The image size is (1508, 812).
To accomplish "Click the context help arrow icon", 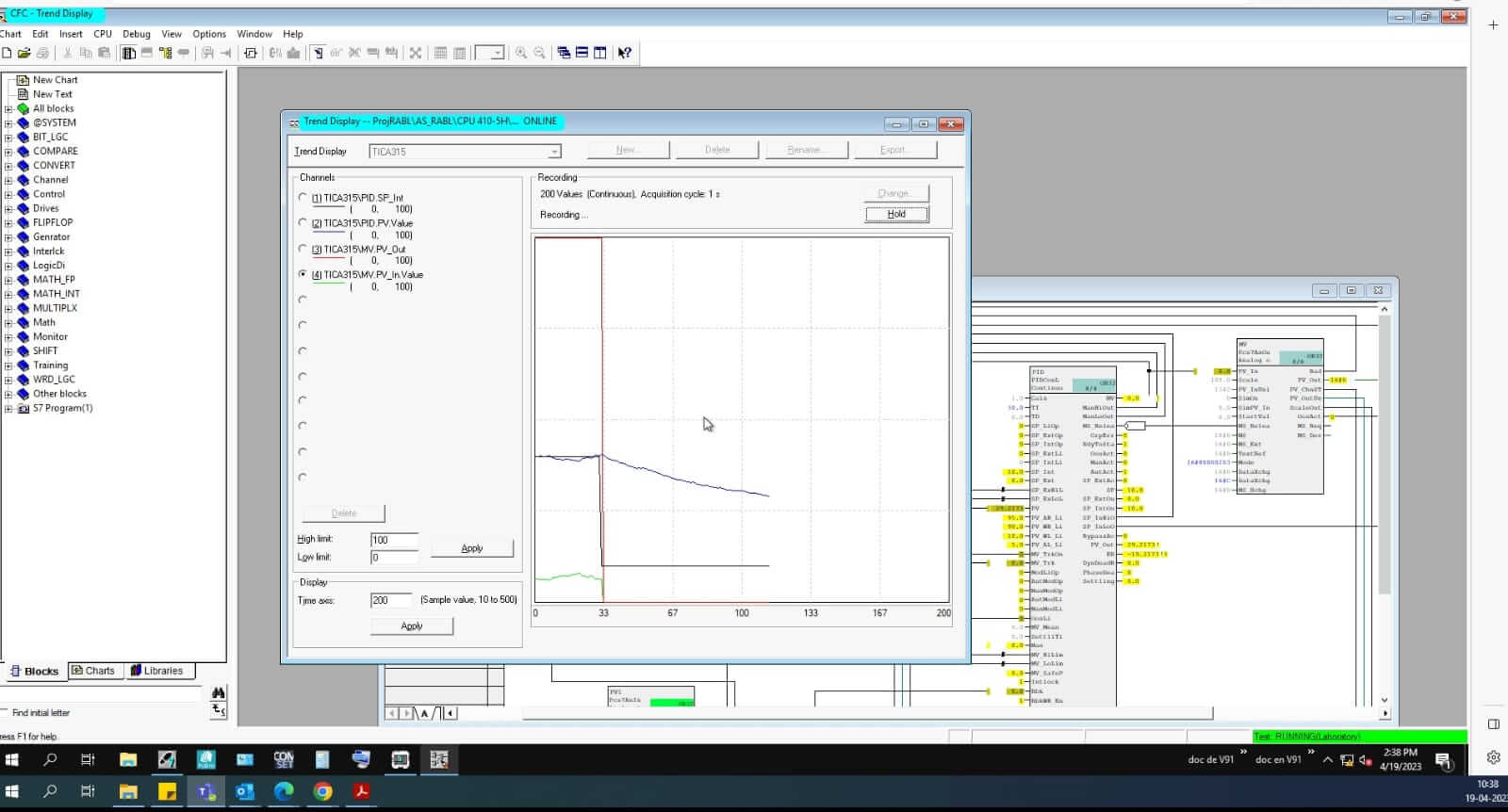I will point(625,53).
